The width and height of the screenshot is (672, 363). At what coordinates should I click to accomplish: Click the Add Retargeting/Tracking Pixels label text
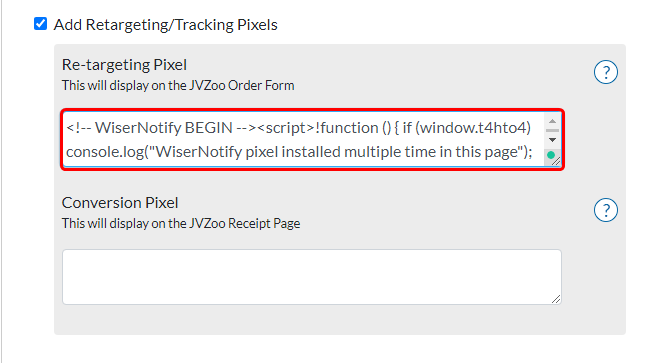(x=165, y=25)
